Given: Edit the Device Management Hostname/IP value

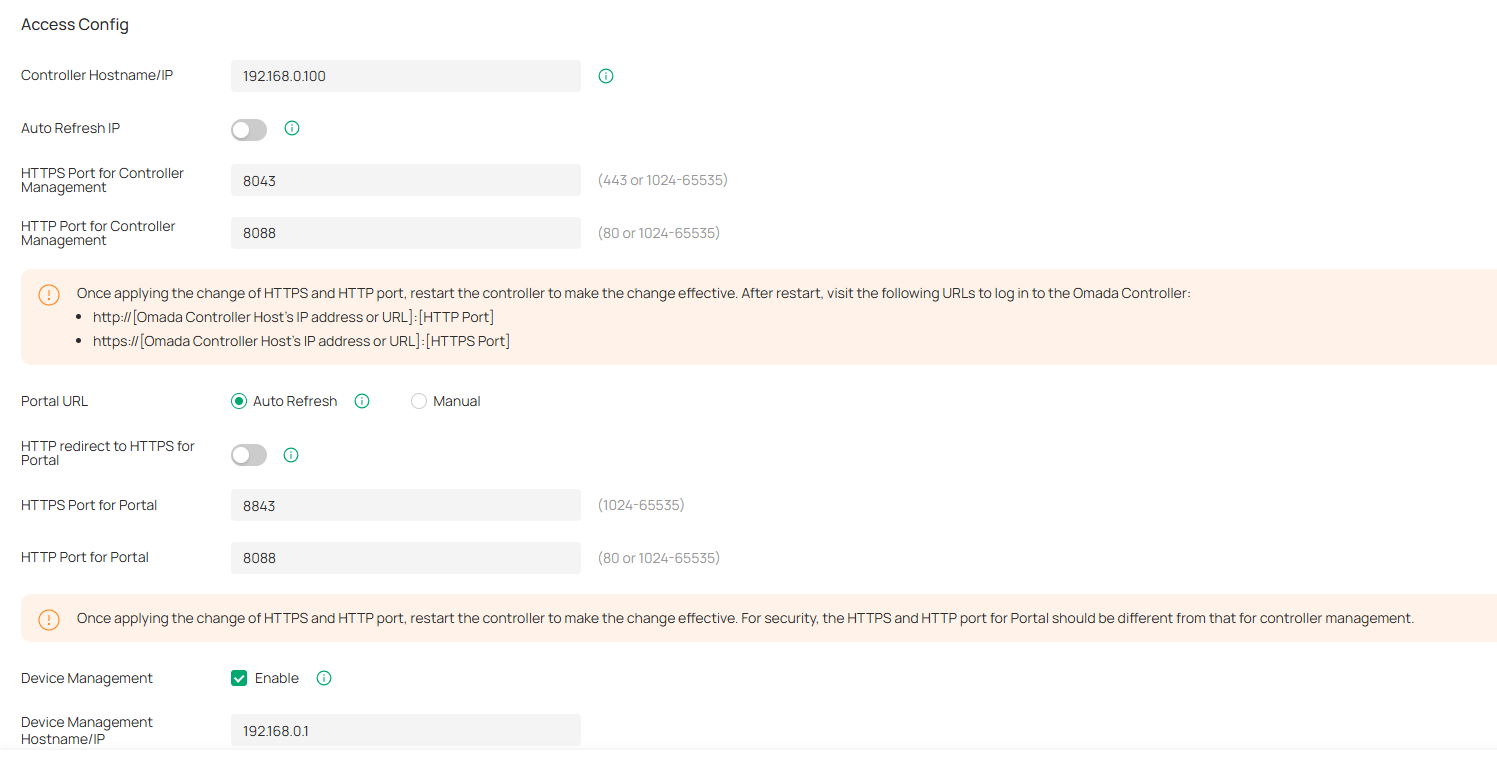Looking at the screenshot, I should click(x=405, y=730).
